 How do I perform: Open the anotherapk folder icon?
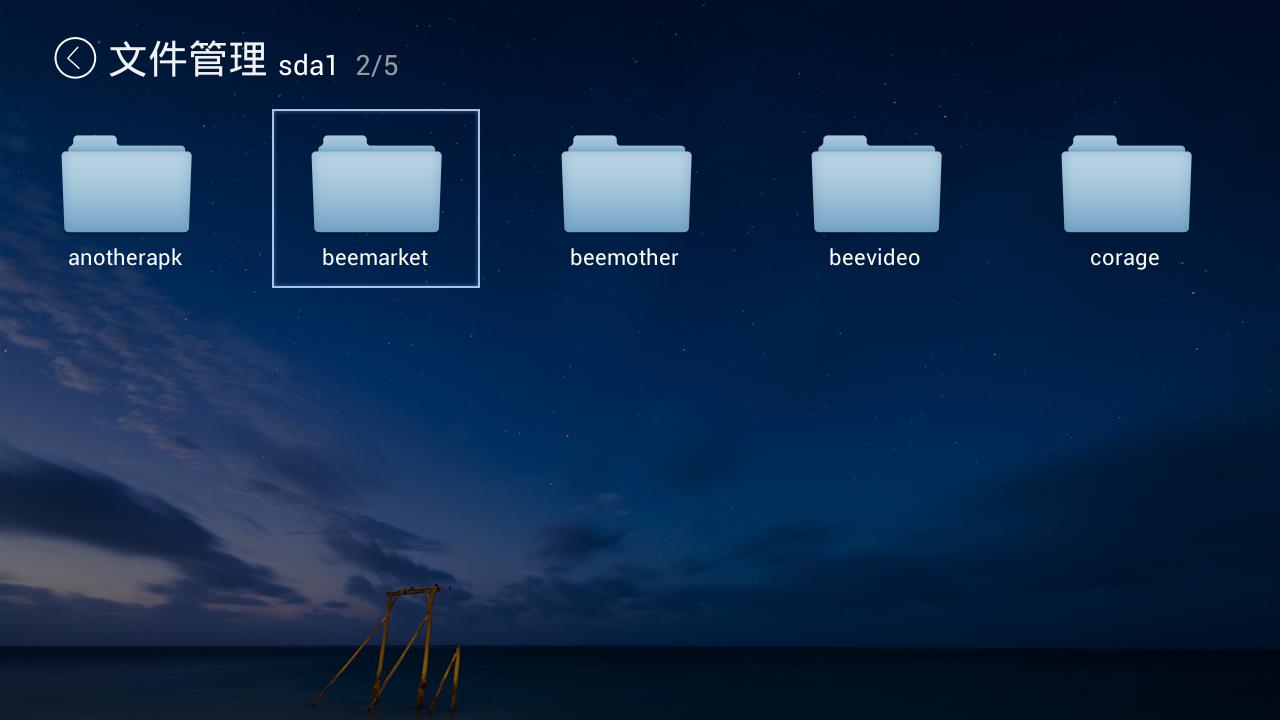126,185
